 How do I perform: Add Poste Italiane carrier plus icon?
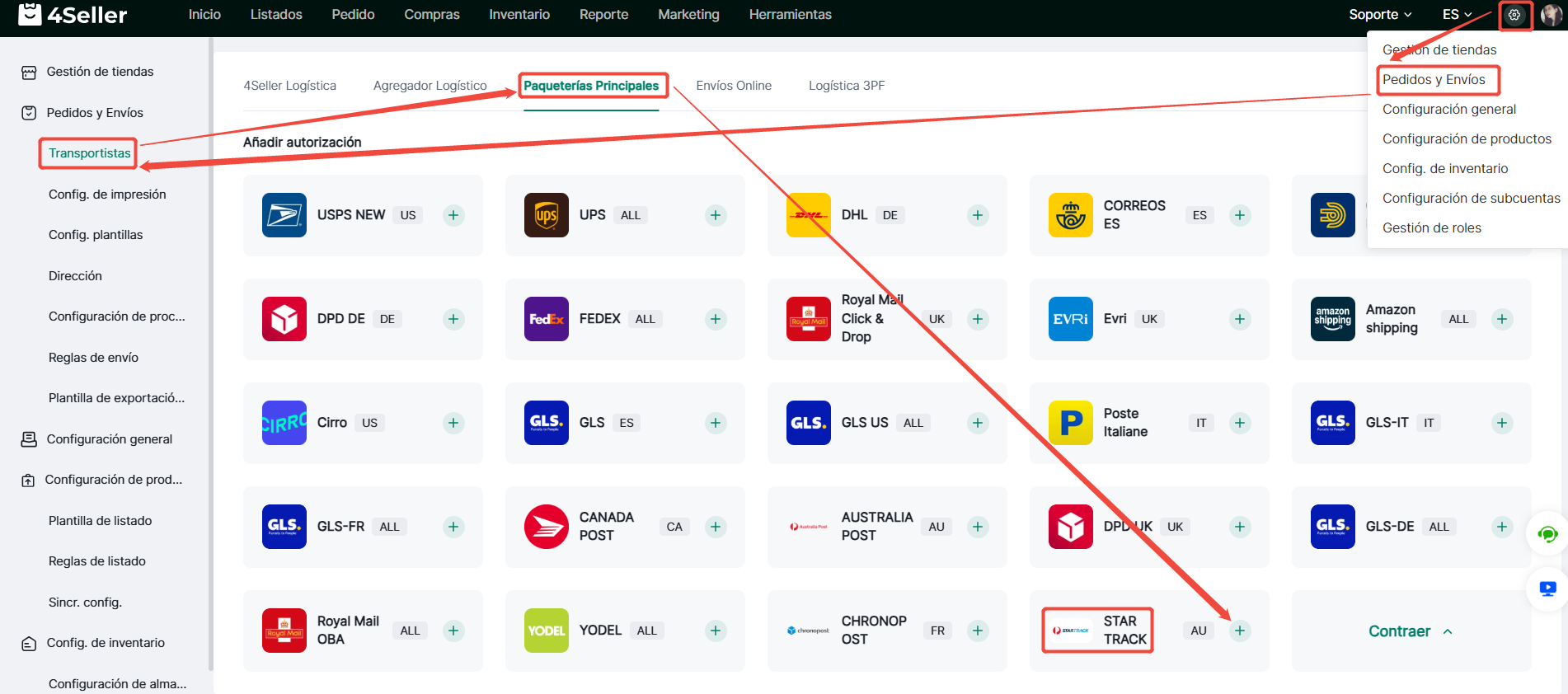pos(1240,423)
